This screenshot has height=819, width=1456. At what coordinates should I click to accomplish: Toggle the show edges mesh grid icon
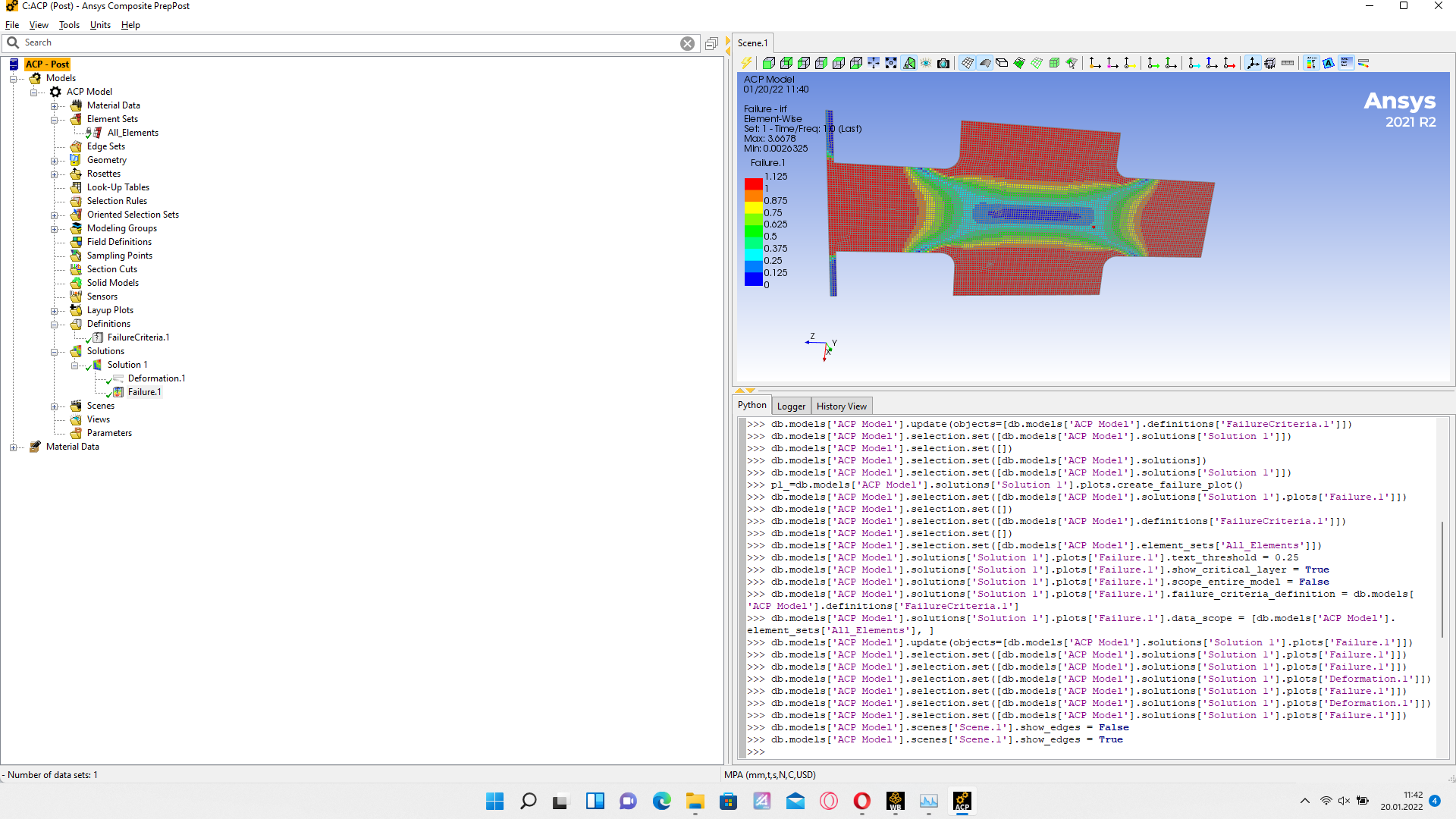[x=968, y=63]
